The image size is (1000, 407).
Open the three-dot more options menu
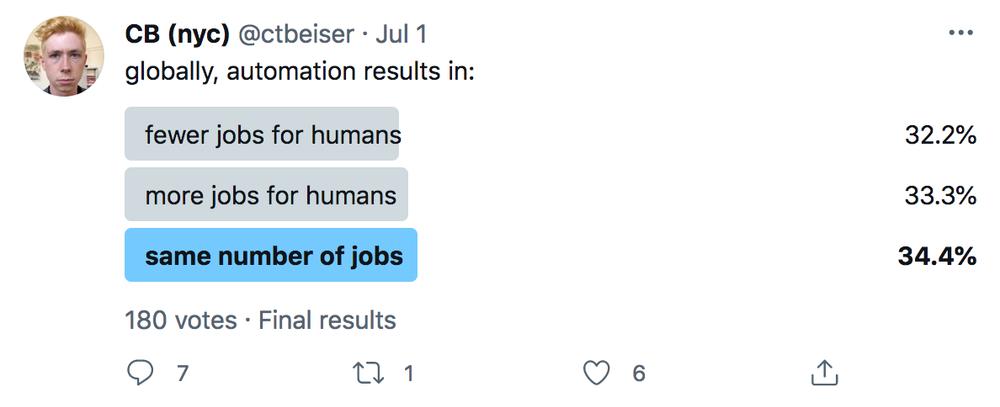960,33
